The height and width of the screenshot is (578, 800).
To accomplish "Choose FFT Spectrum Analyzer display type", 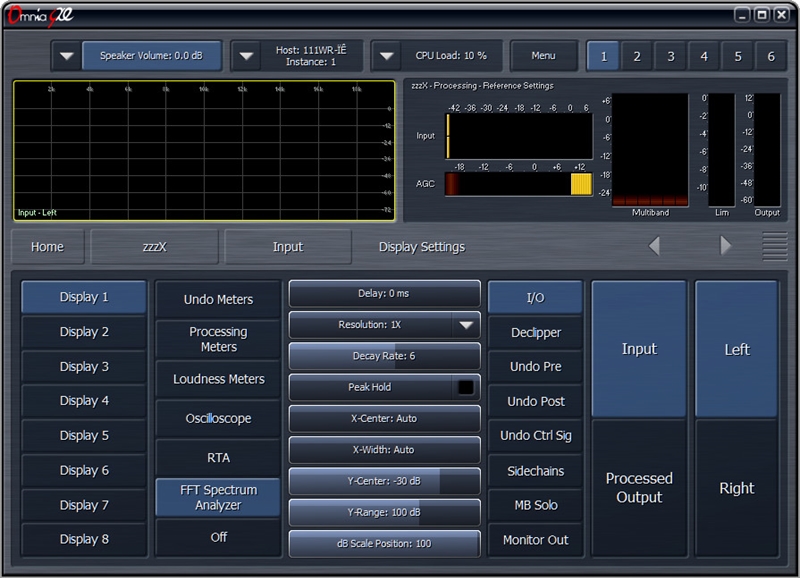I will tap(218, 497).
